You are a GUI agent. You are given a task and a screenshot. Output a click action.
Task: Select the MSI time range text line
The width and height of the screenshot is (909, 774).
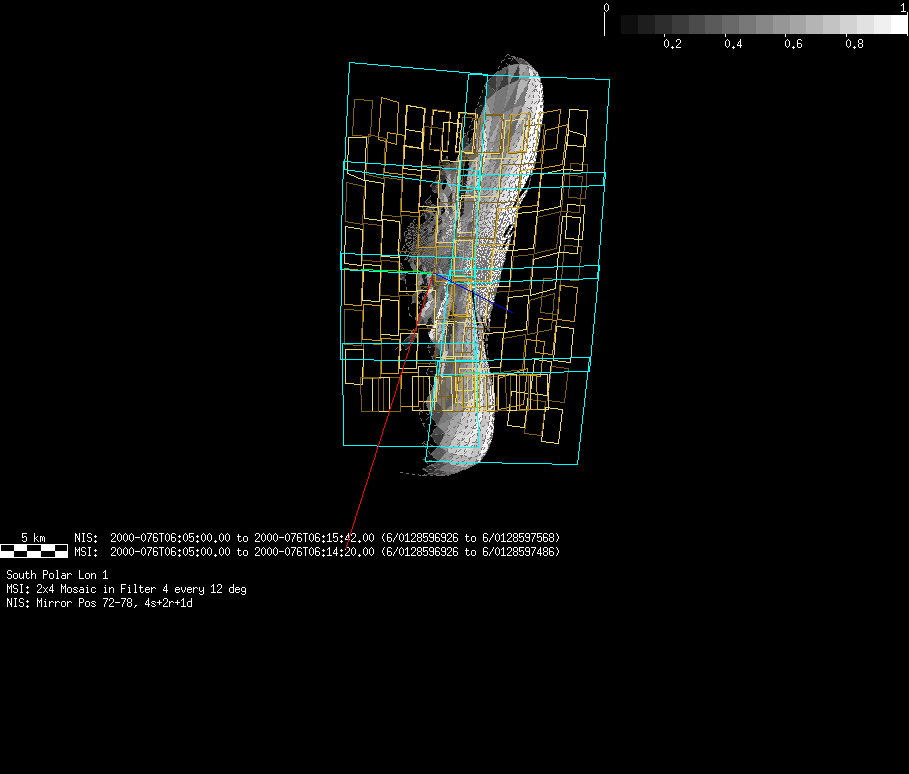[317, 552]
